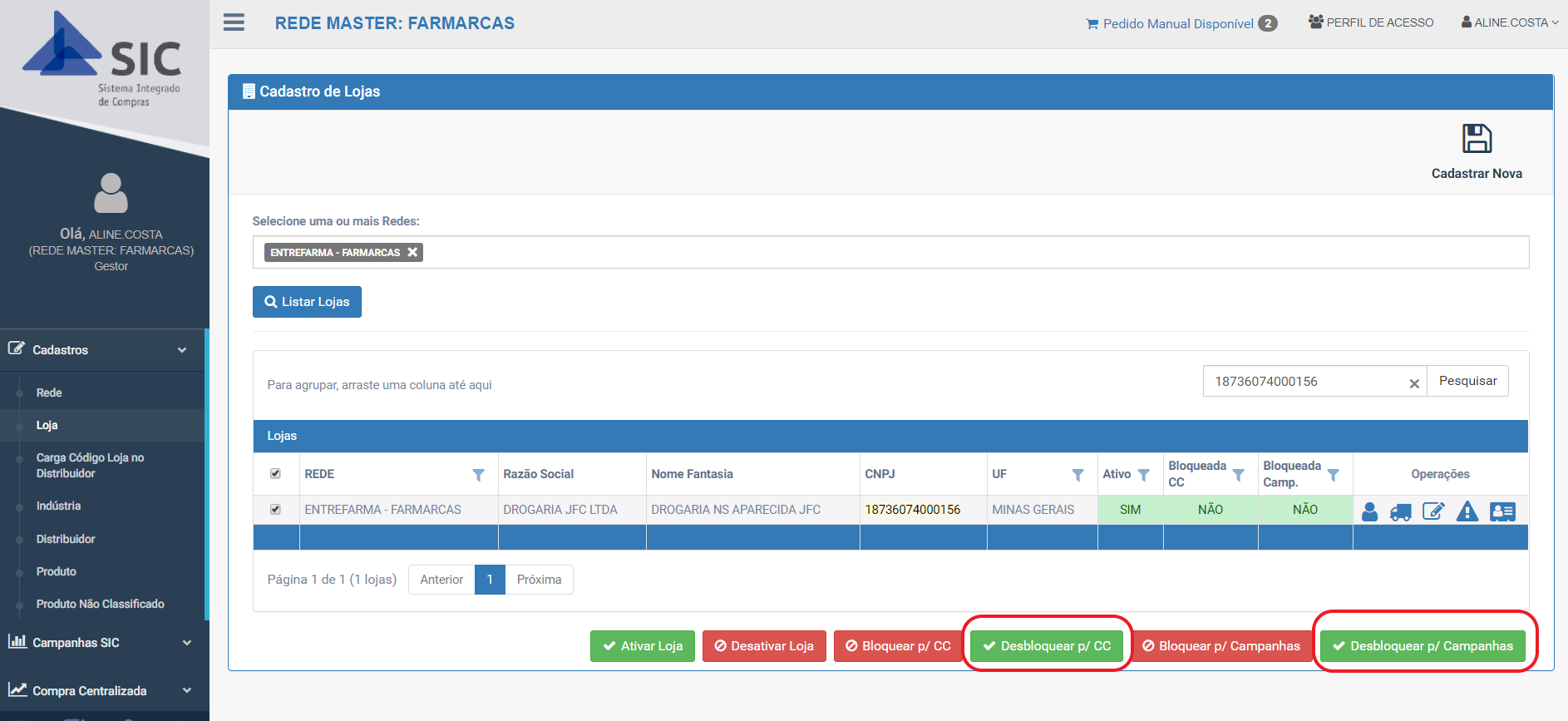The image size is (1568, 721).
Task: Clear the search field with X icon
Action: 1413,383
